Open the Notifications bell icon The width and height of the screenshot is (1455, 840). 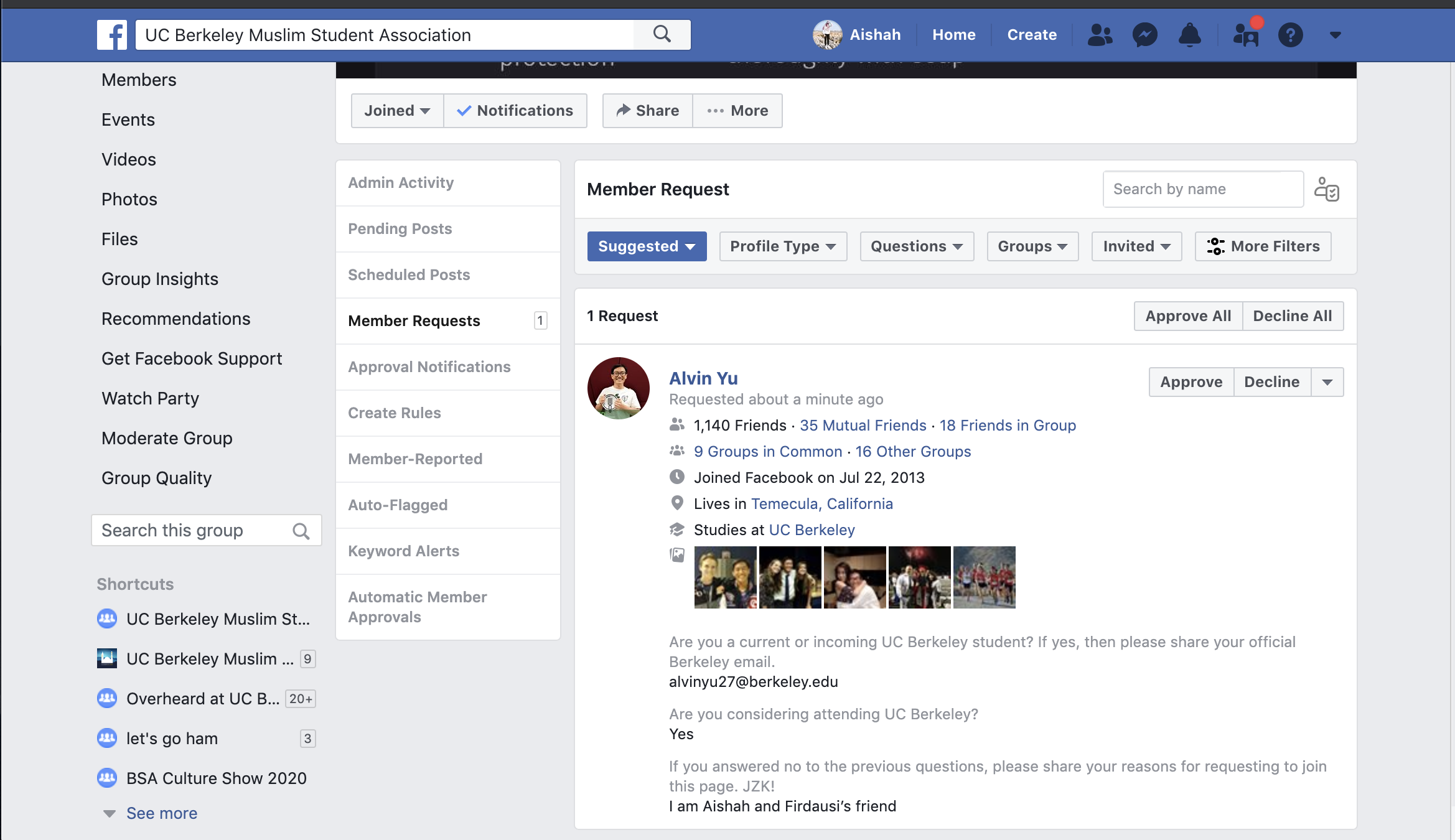[1189, 35]
